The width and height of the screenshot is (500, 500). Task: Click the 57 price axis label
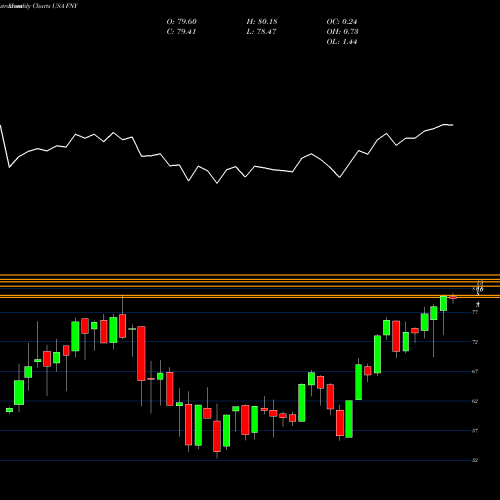coord(475,431)
